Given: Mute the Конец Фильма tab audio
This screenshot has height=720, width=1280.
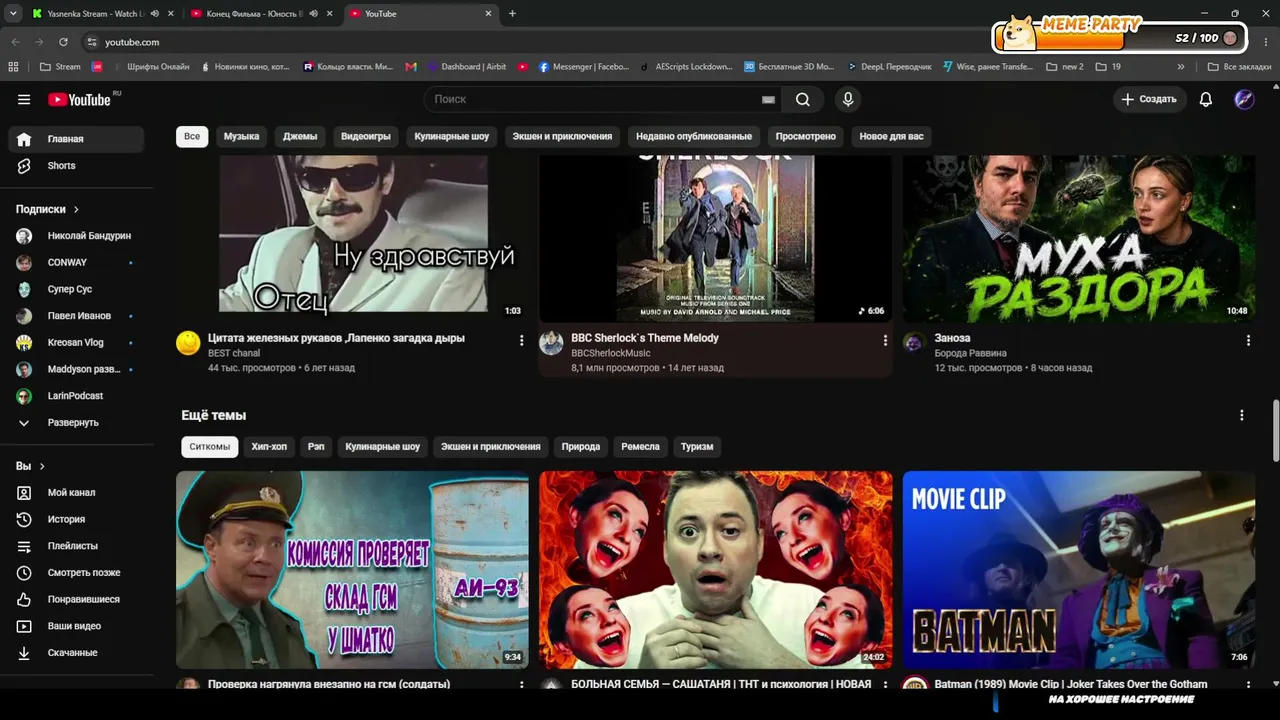Looking at the screenshot, I should tap(313, 14).
